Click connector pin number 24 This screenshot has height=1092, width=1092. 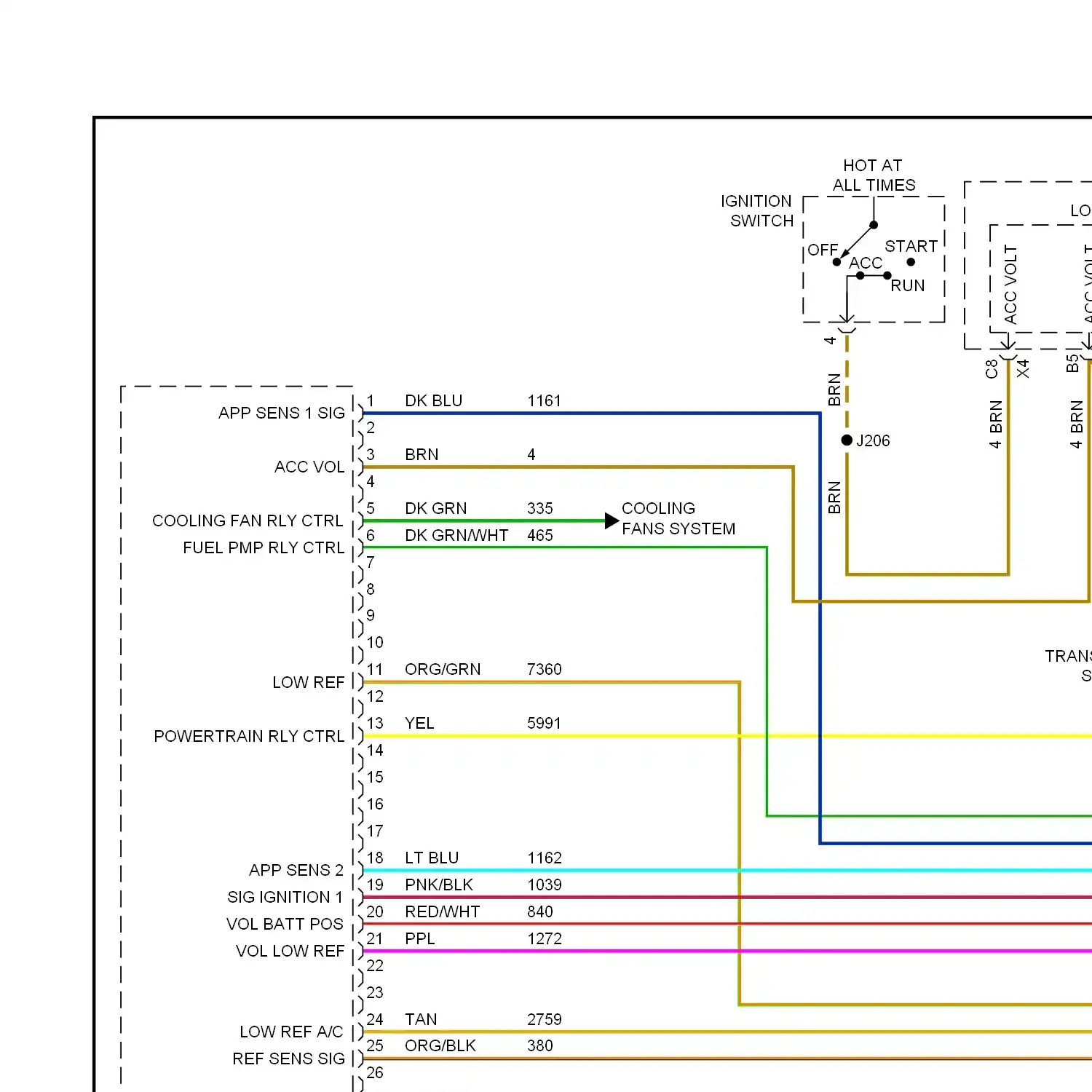(x=374, y=1019)
